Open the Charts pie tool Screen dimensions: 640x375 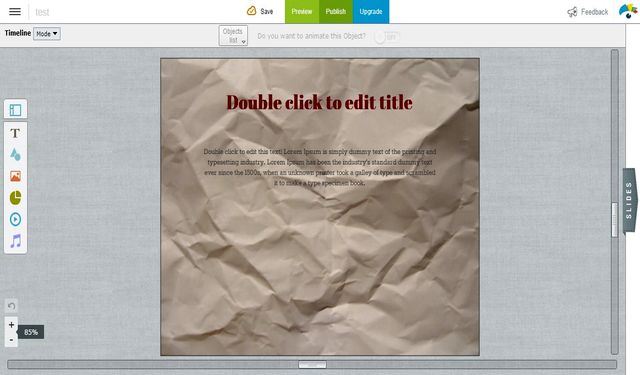16,197
